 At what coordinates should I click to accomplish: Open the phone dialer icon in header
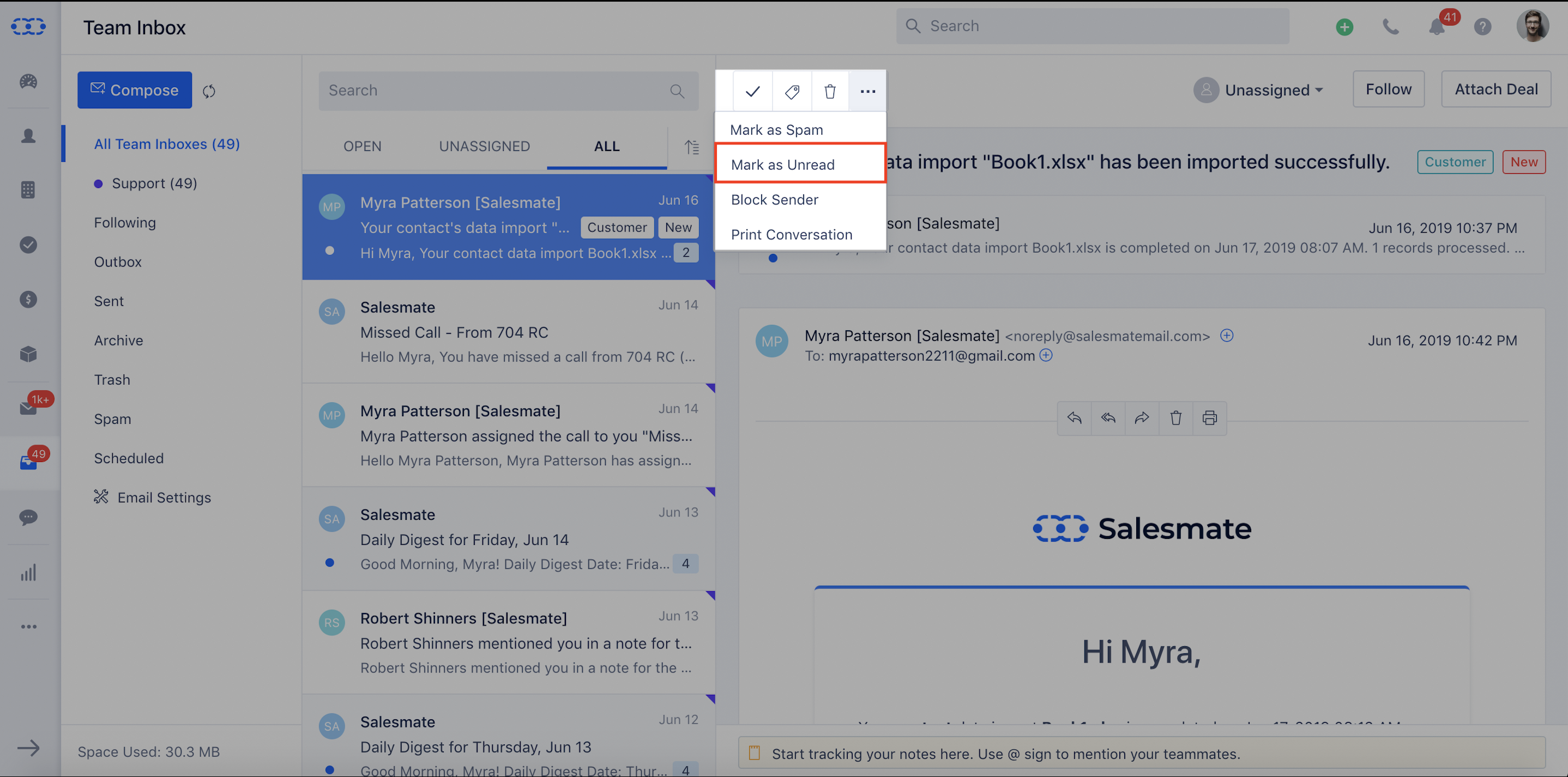click(x=1391, y=27)
